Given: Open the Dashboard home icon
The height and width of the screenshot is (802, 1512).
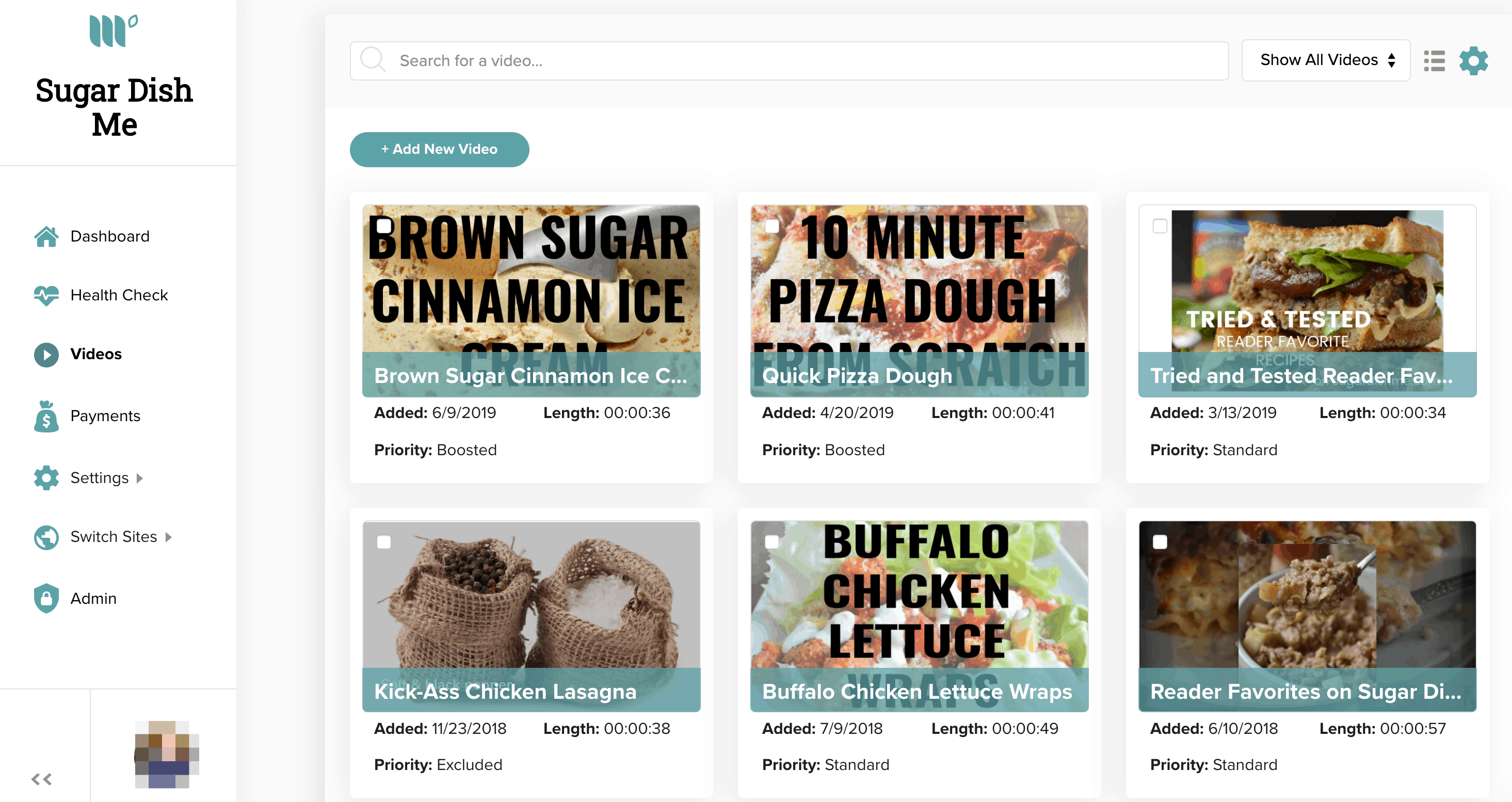Looking at the screenshot, I should (x=46, y=236).
